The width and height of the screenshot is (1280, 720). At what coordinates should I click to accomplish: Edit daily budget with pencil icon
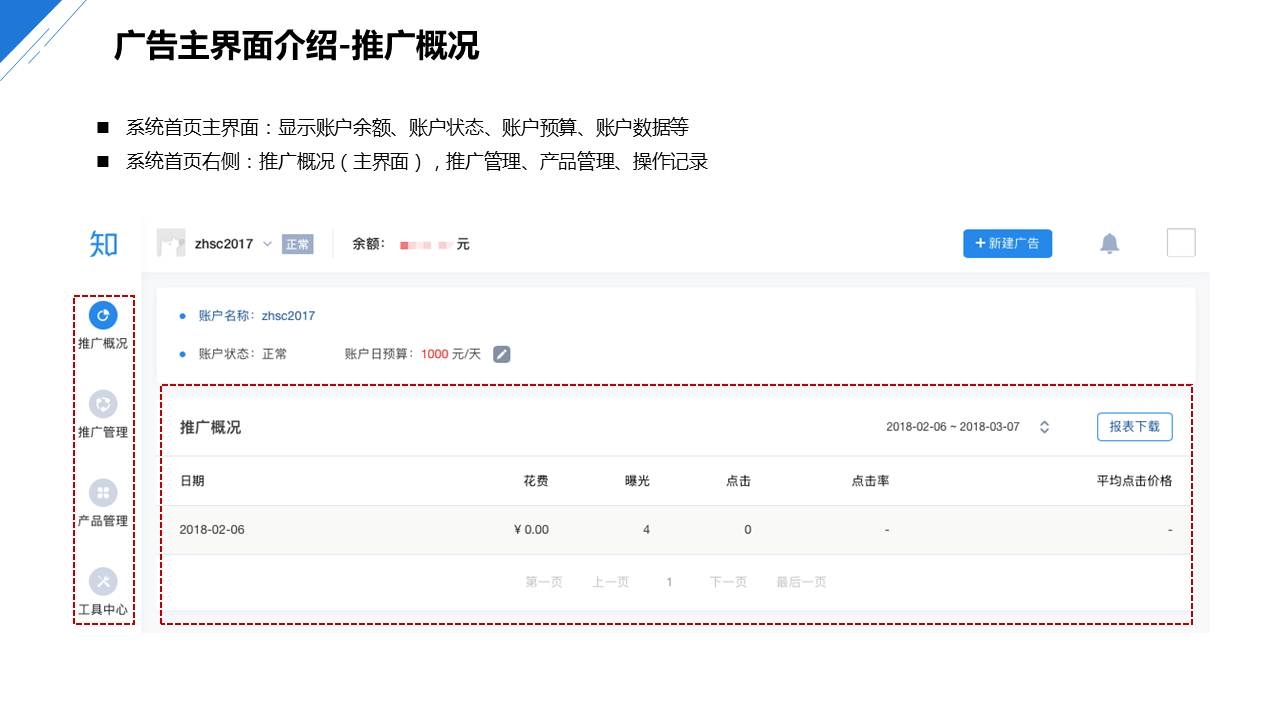coord(502,354)
